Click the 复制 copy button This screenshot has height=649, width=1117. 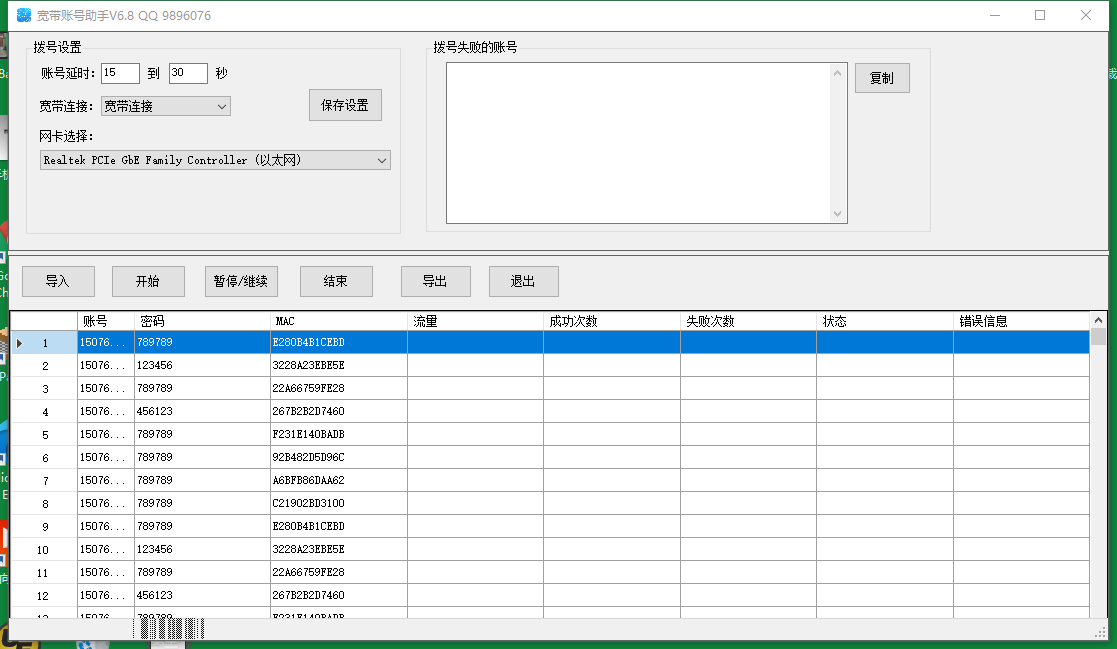[881, 79]
